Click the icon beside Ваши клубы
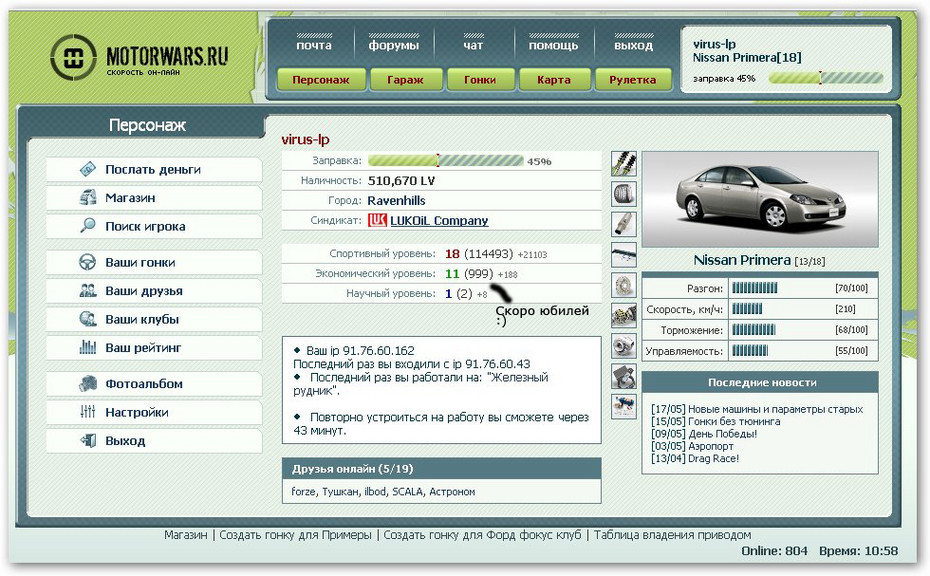 [88, 319]
